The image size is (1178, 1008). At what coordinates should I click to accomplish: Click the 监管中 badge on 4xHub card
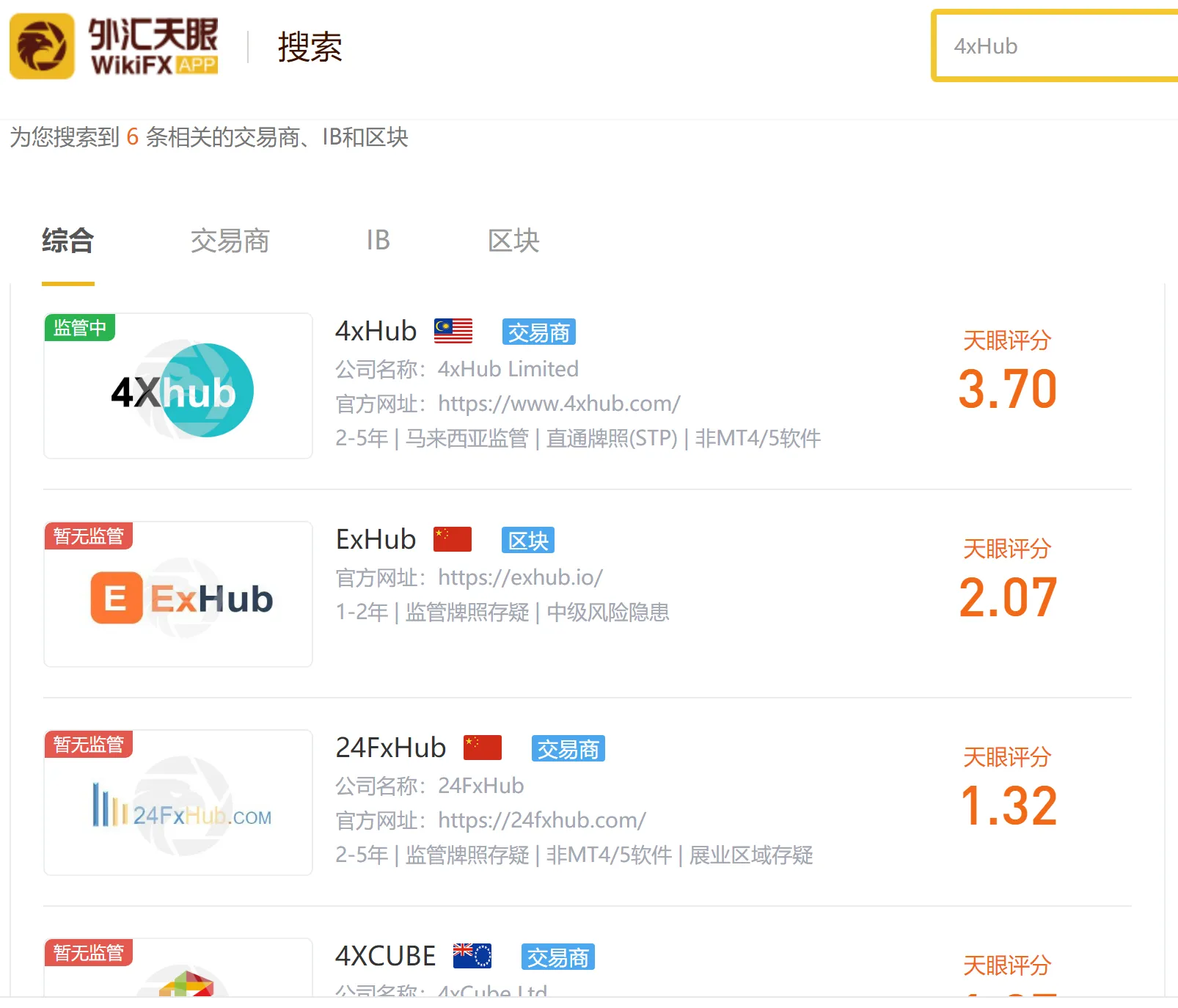[80, 327]
